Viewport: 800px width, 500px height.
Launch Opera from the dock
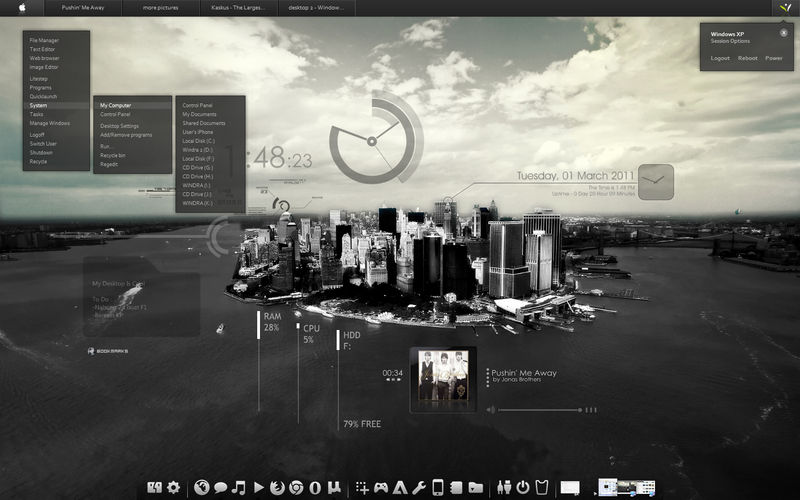tap(315, 487)
